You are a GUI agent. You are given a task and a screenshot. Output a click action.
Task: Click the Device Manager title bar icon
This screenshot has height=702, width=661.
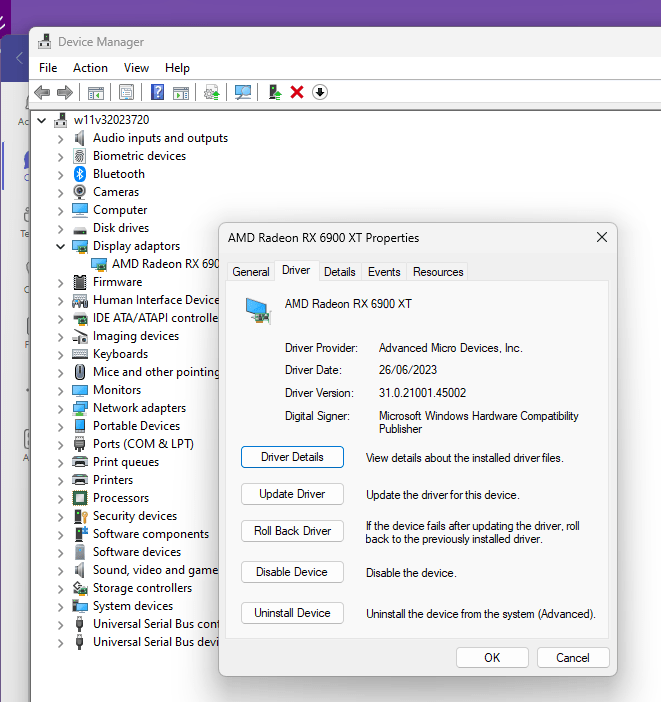pyautogui.click(x=44, y=42)
